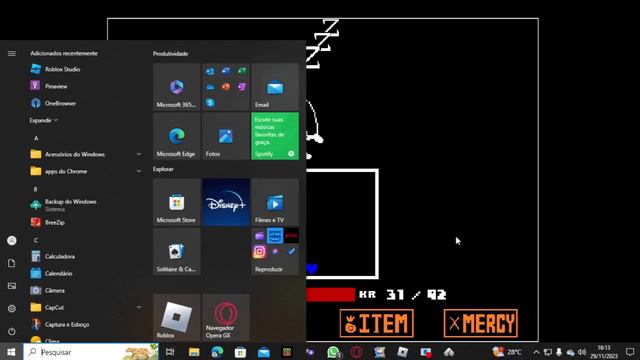Select ITEM button in the game

(376, 323)
